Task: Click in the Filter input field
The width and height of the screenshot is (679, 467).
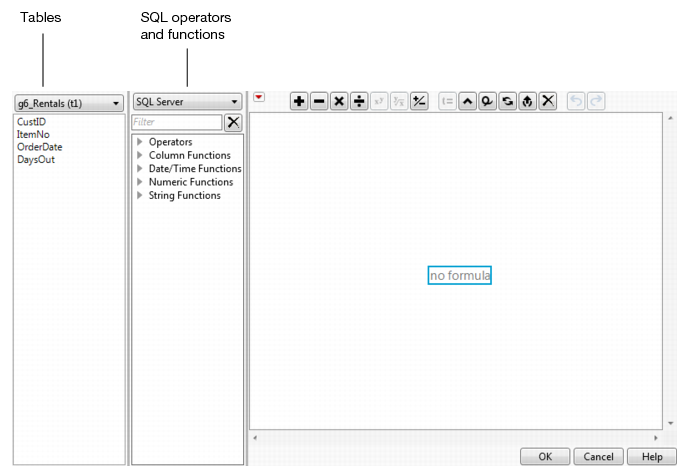Action: pyautogui.click(x=177, y=122)
